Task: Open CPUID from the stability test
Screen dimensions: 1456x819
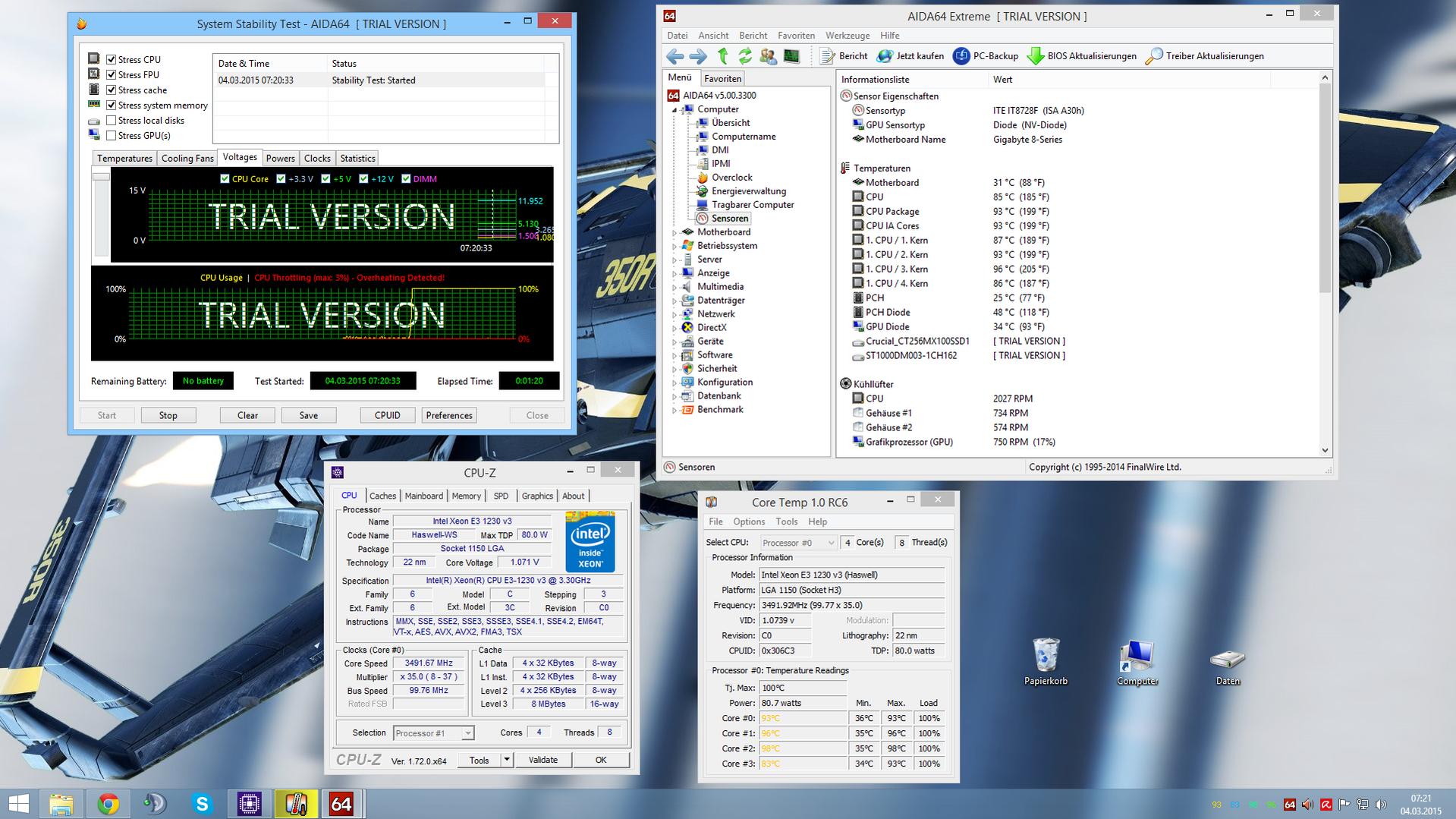Action: [x=388, y=415]
